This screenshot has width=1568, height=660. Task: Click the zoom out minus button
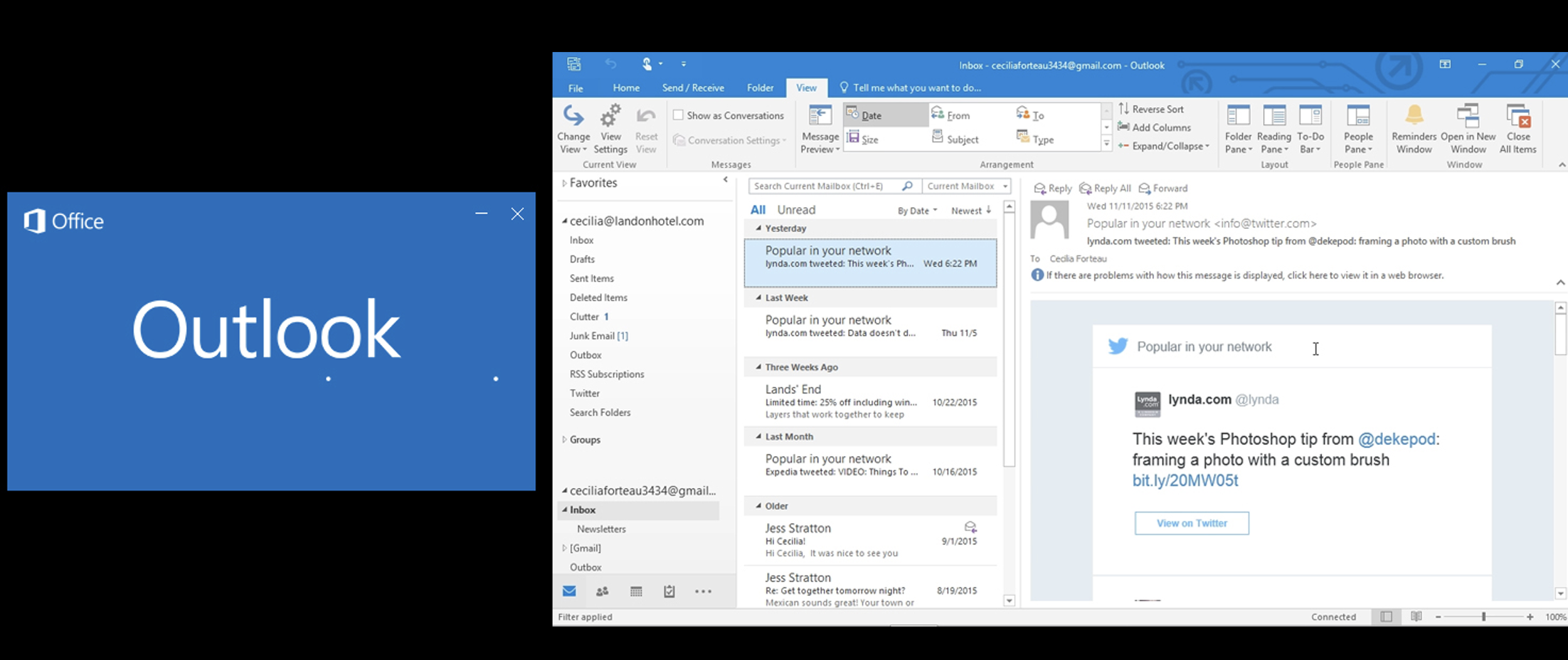(1438, 617)
